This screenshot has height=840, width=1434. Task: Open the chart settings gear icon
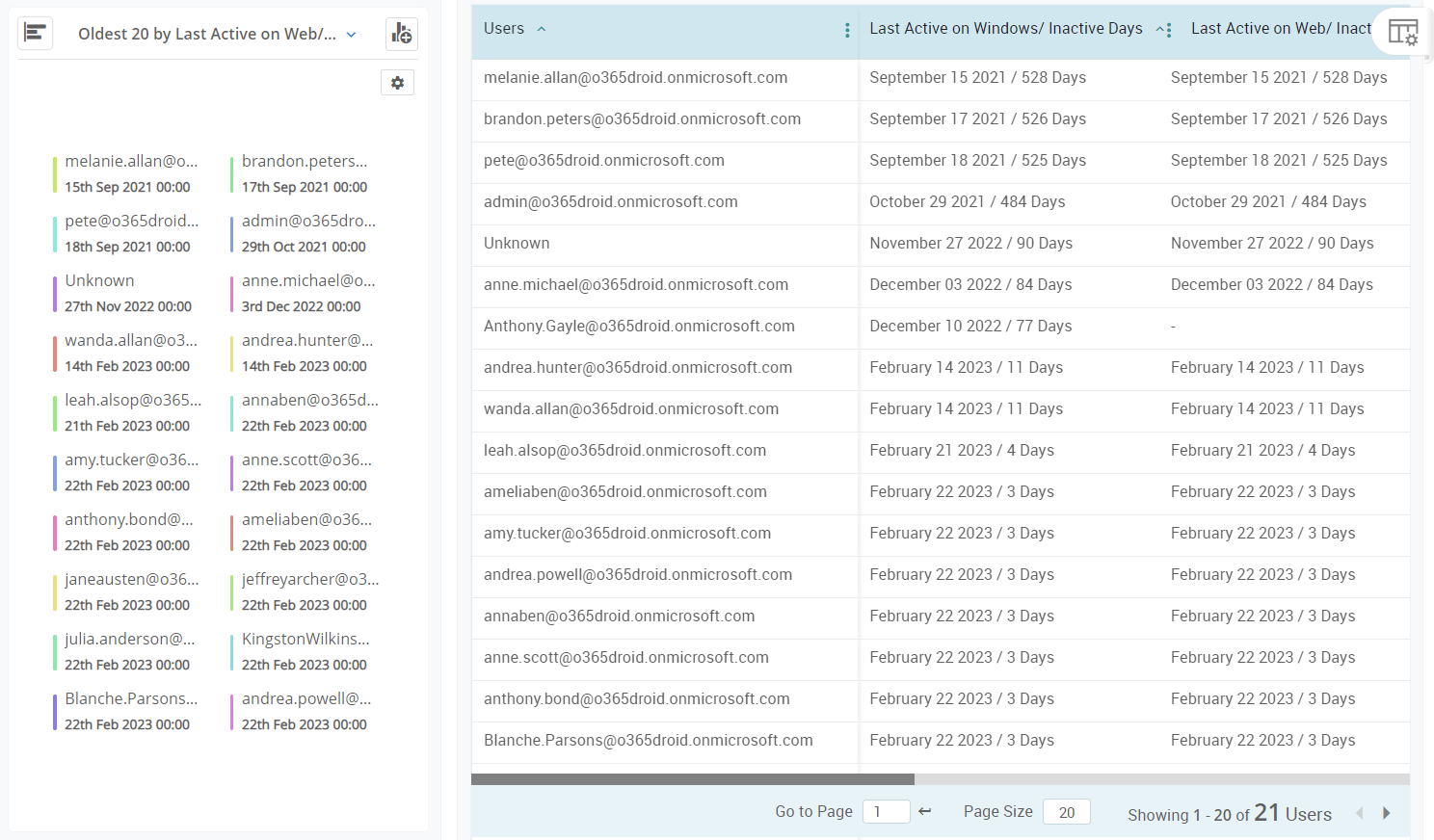397,82
